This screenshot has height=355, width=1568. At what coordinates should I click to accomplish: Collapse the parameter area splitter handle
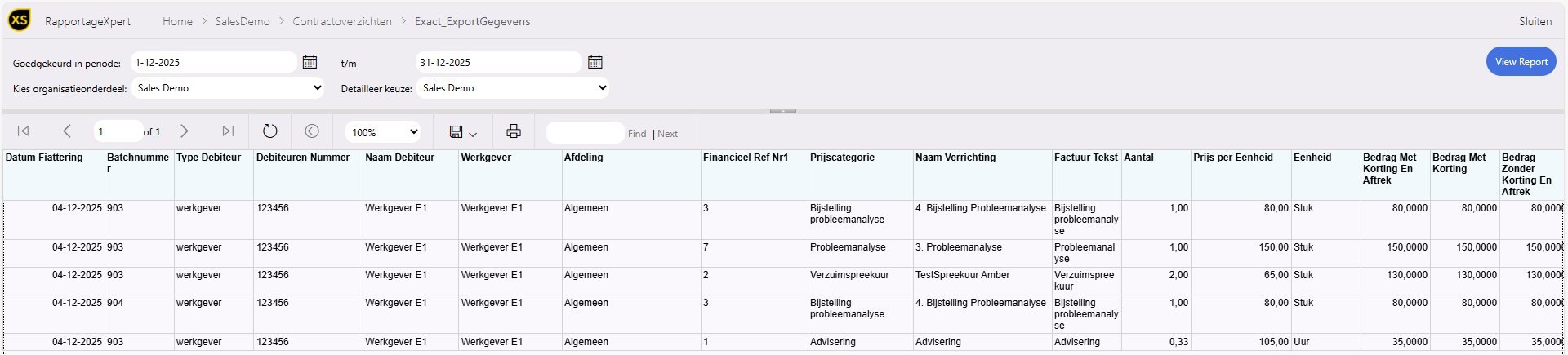coord(782,111)
